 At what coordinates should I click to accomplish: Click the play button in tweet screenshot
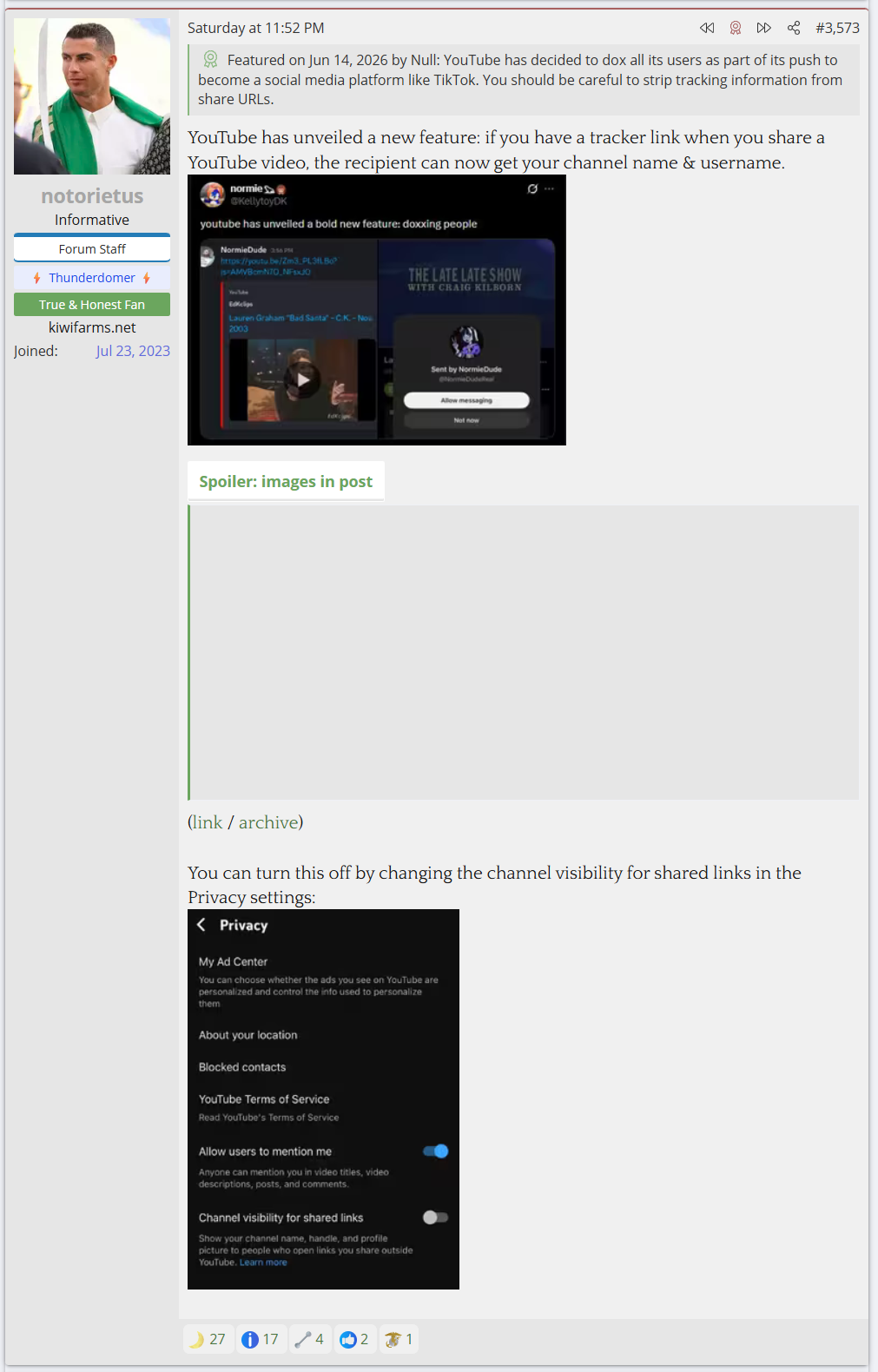pyautogui.click(x=303, y=379)
